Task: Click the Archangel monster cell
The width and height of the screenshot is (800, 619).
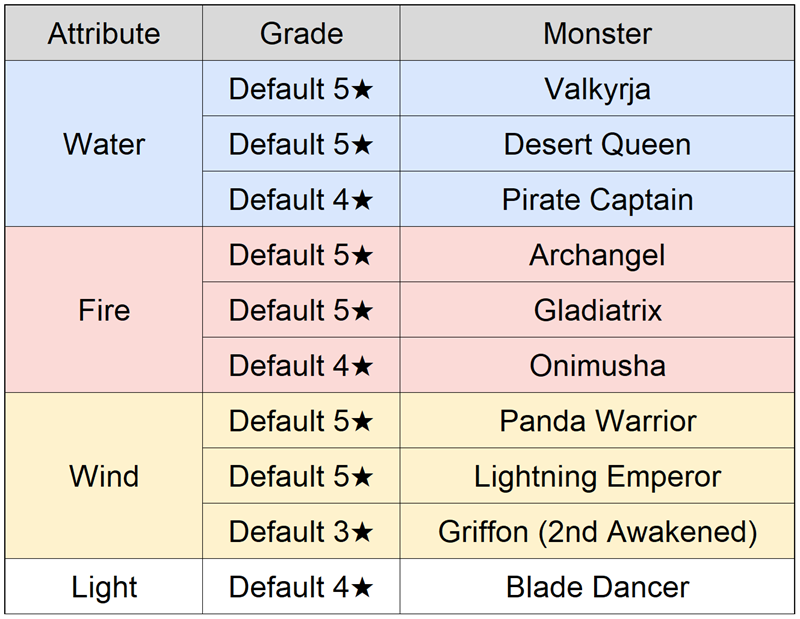Action: pos(597,255)
